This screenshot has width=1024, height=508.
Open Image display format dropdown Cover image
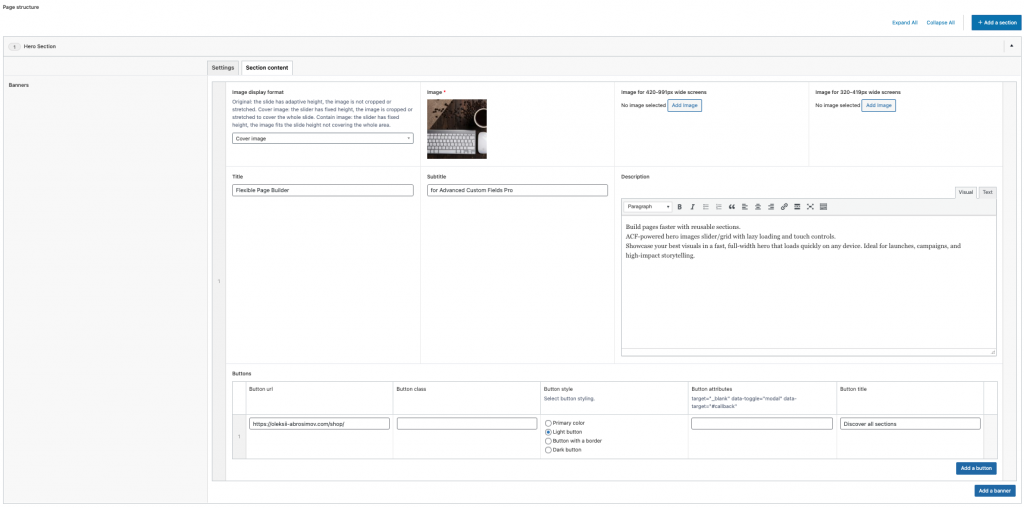point(323,138)
